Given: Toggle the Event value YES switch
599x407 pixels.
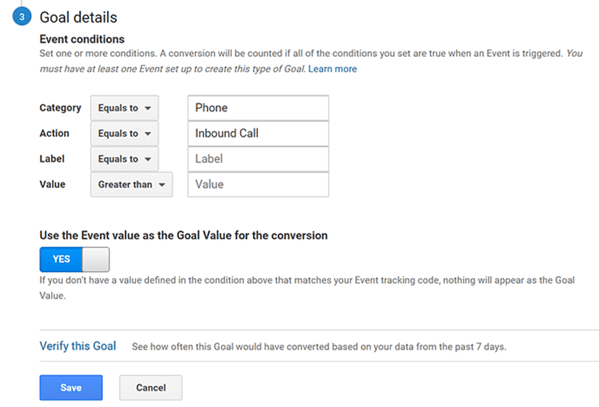Looking at the screenshot, I should (x=74, y=259).
